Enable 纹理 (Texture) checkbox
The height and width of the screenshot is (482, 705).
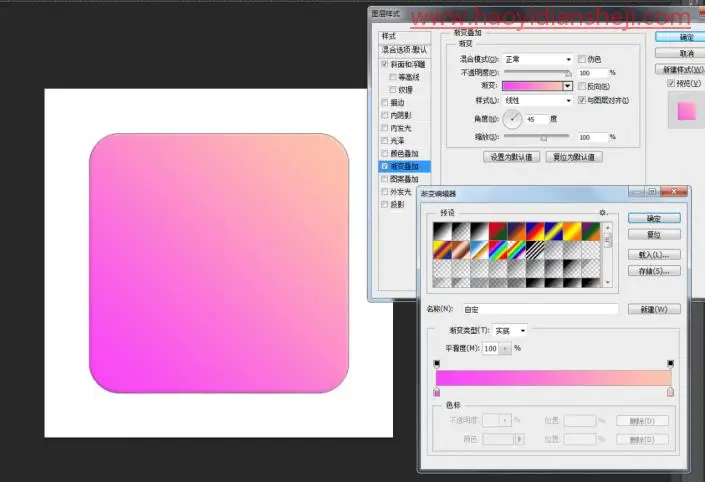[x=393, y=89]
